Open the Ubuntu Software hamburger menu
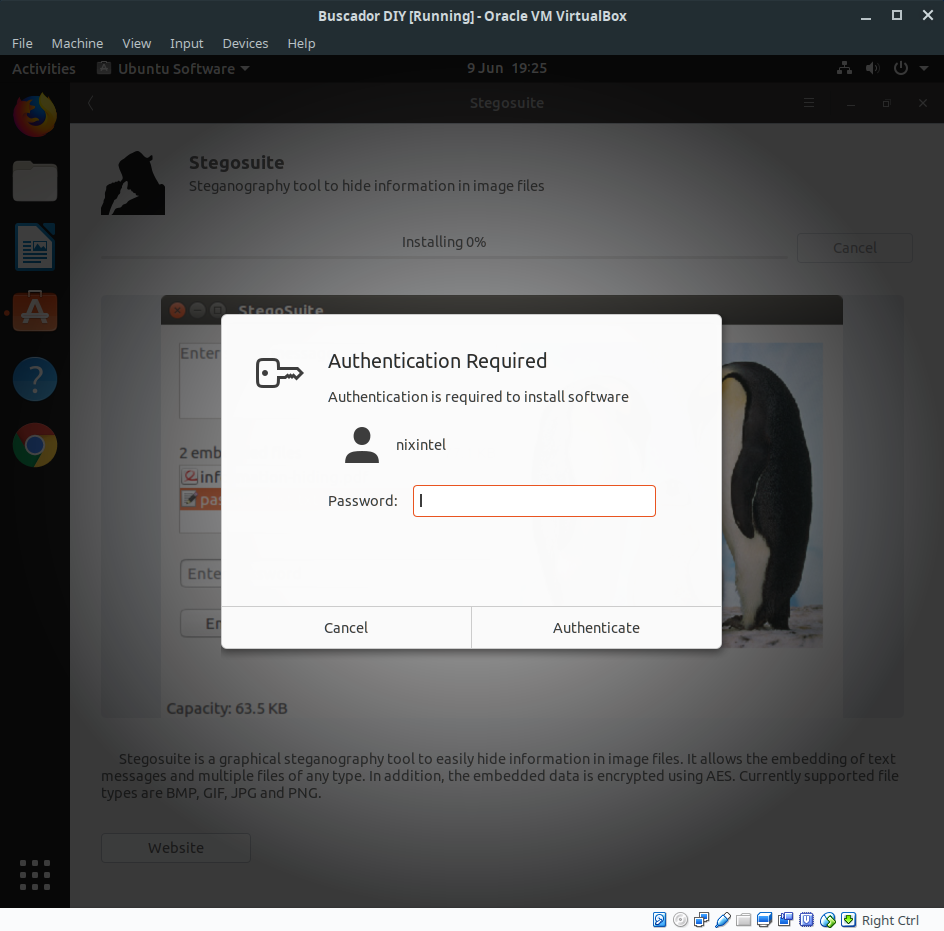 [x=809, y=103]
